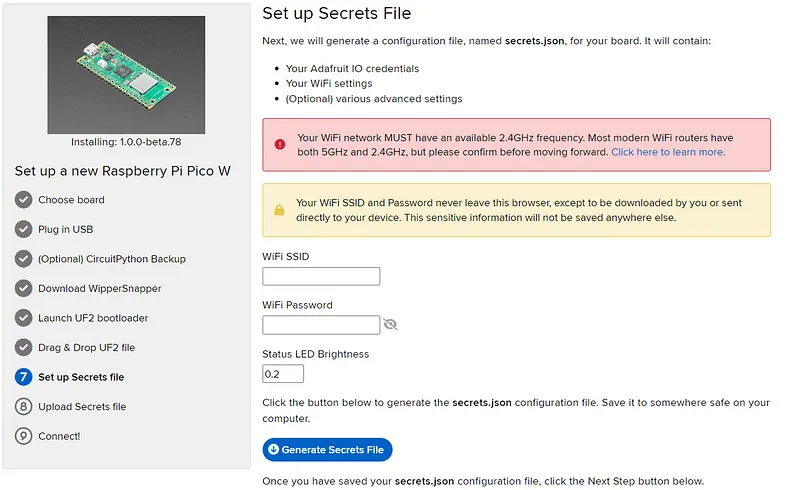Open the (Optional) CircuitPython Backup step
The image size is (786, 490).
tap(112, 259)
